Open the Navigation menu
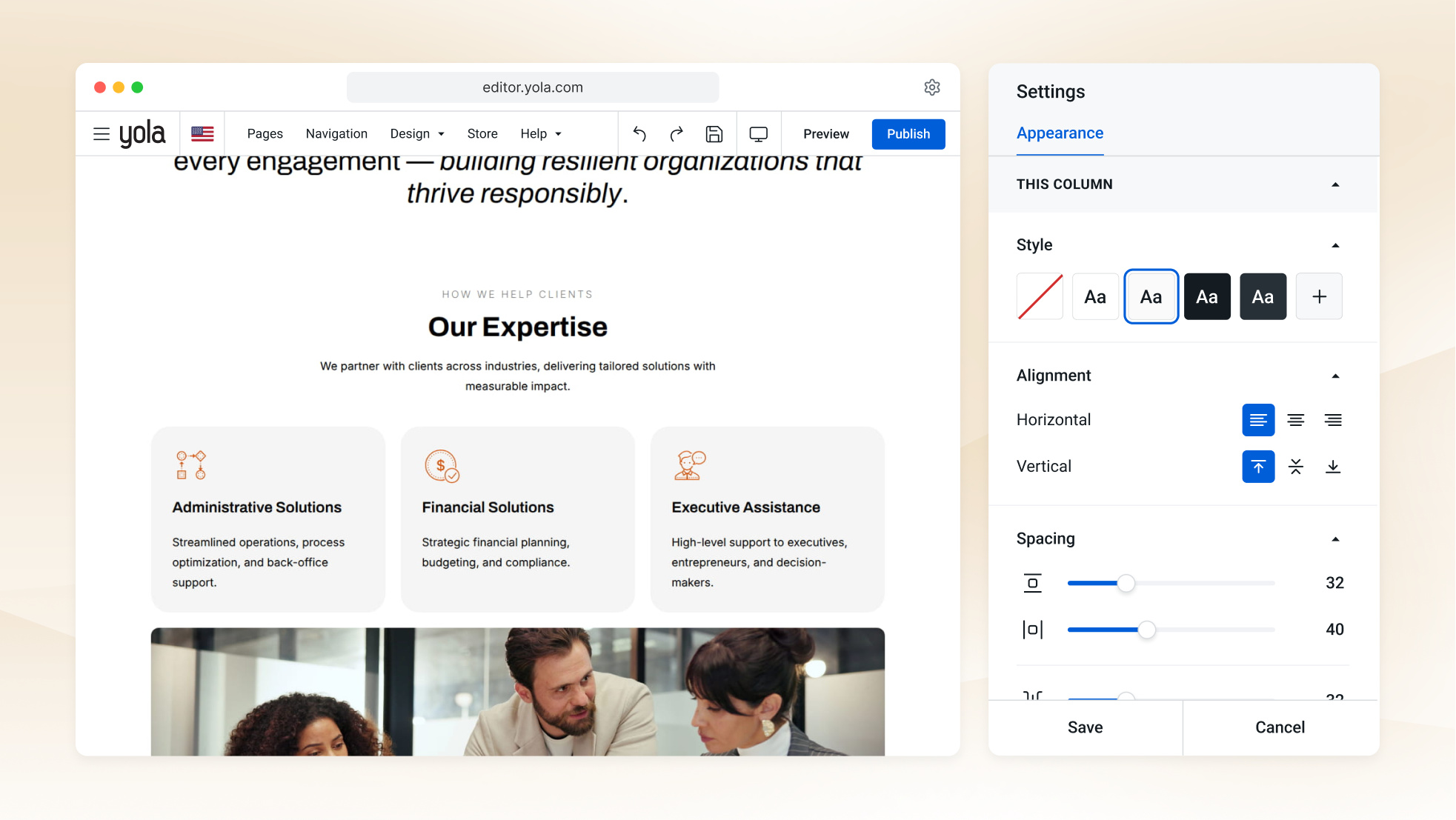This screenshot has width=1456, height=820. coord(336,134)
